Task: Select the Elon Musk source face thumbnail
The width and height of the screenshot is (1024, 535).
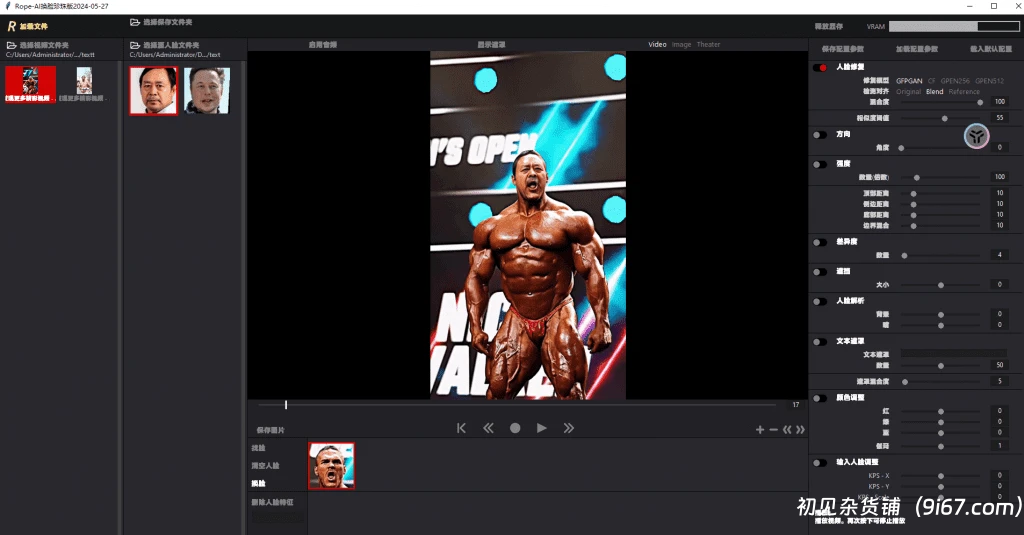Action: (x=207, y=91)
